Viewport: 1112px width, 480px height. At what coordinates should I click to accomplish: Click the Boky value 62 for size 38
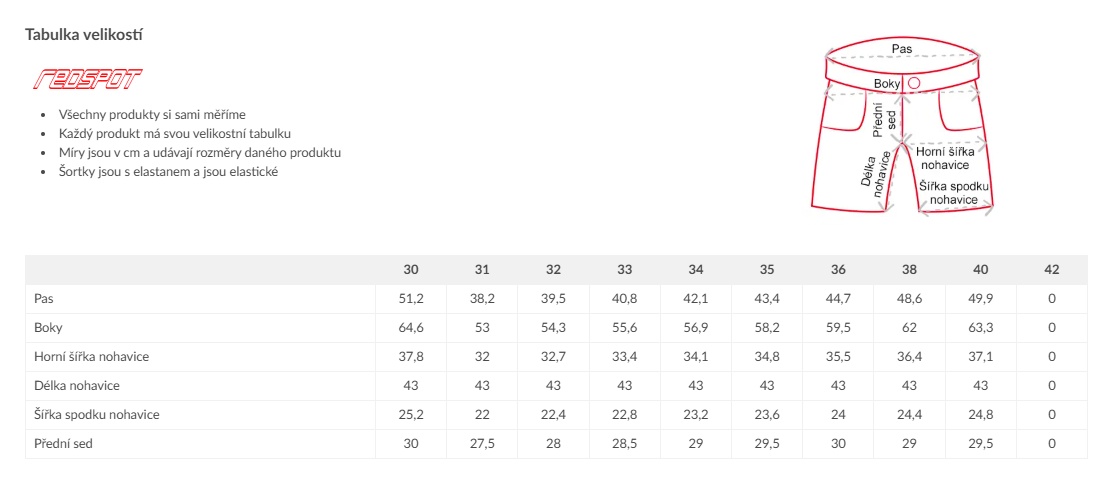click(909, 328)
